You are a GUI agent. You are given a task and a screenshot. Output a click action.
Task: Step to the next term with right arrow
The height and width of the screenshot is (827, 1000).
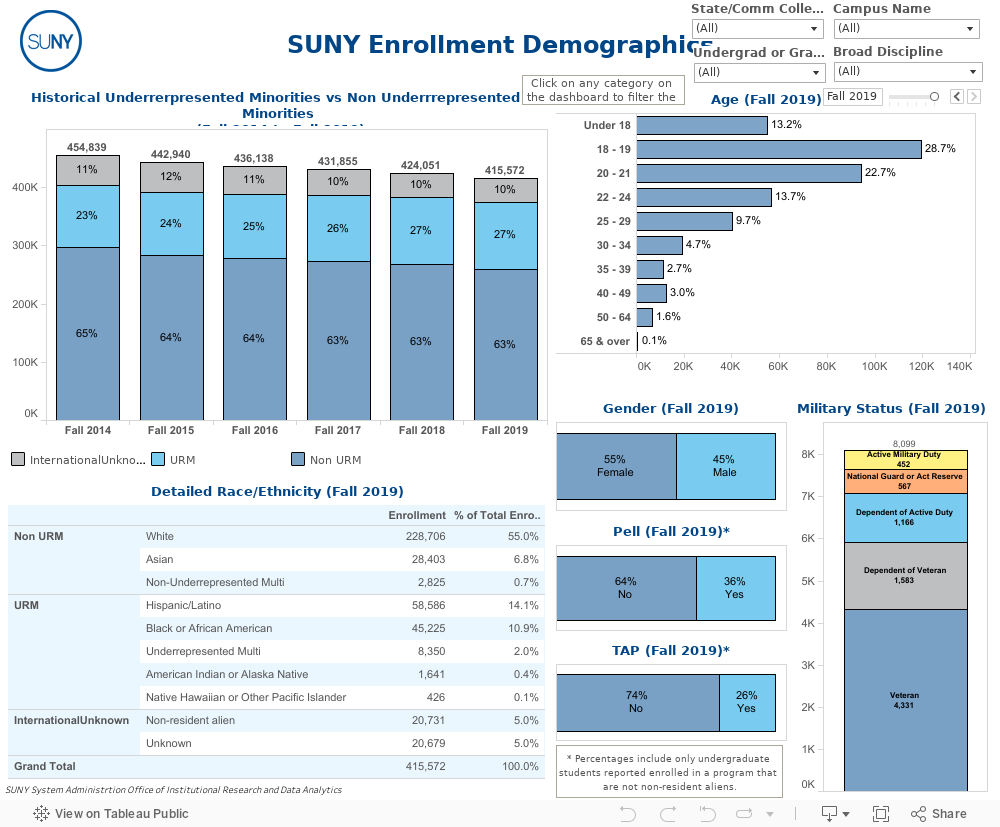coord(974,96)
